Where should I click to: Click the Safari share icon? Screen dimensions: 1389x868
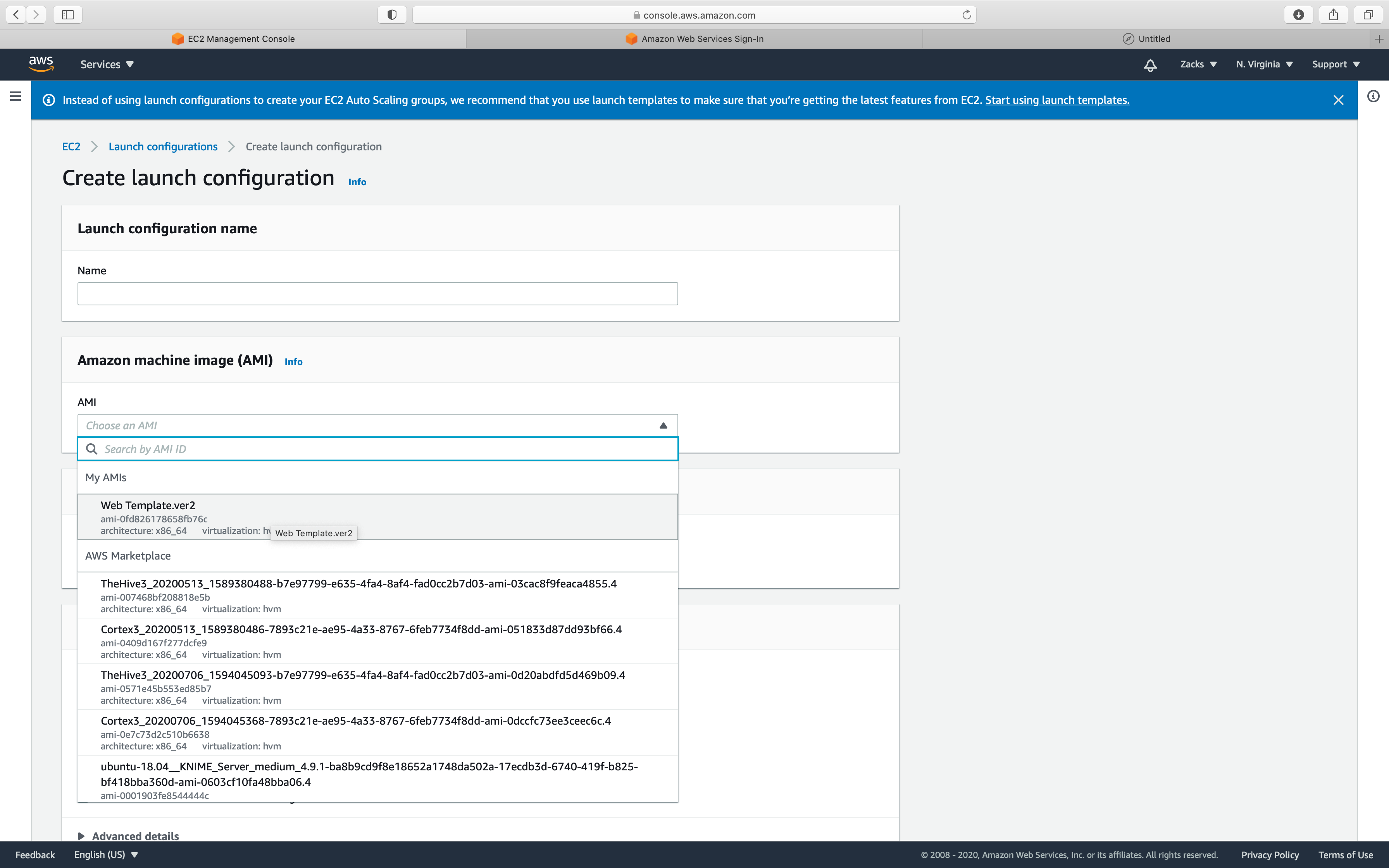tap(1333, 15)
